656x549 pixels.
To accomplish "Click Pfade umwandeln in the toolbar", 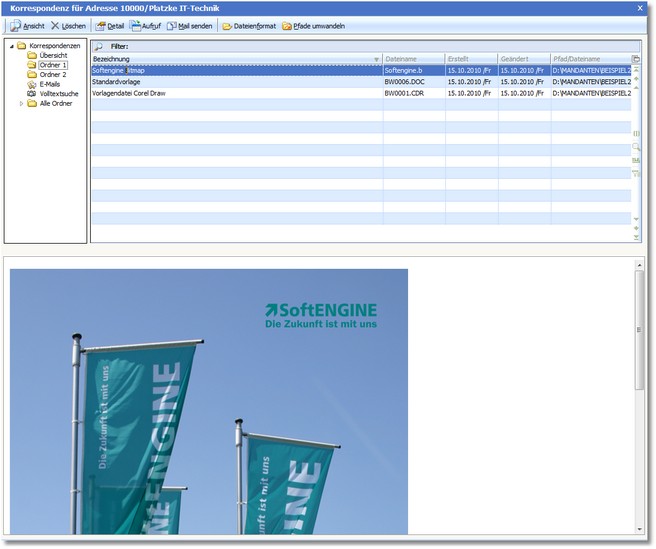I will click(313, 25).
